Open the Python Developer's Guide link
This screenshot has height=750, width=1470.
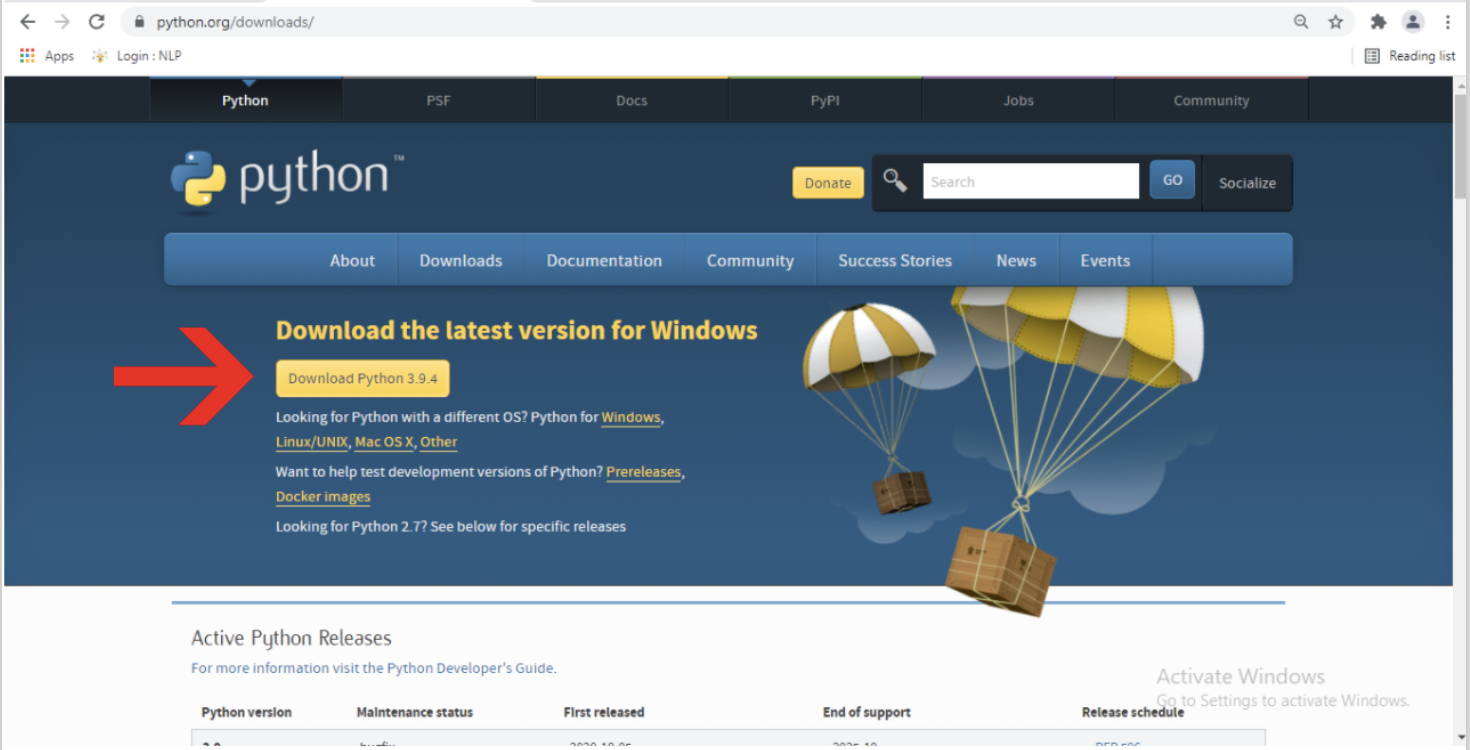click(470, 668)
